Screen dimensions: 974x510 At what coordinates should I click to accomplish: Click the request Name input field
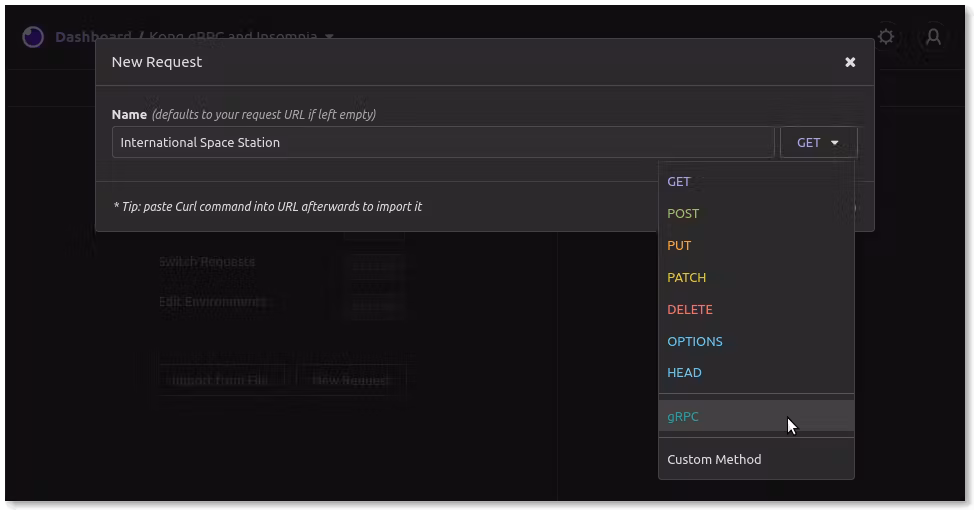[442, 143]
